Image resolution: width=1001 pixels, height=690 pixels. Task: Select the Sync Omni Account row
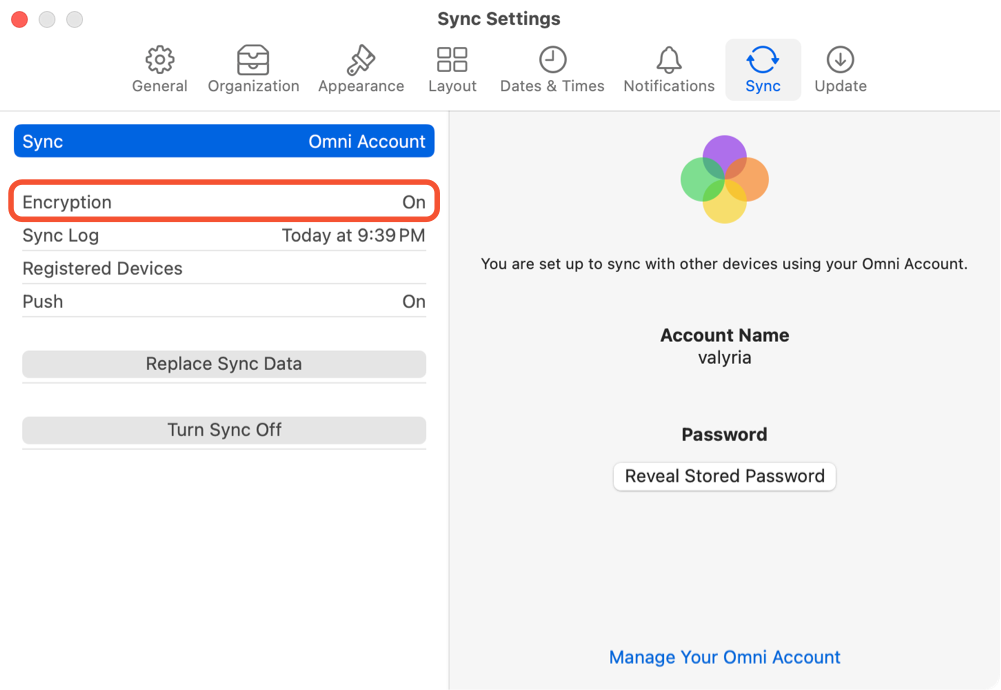pos(224,141)
